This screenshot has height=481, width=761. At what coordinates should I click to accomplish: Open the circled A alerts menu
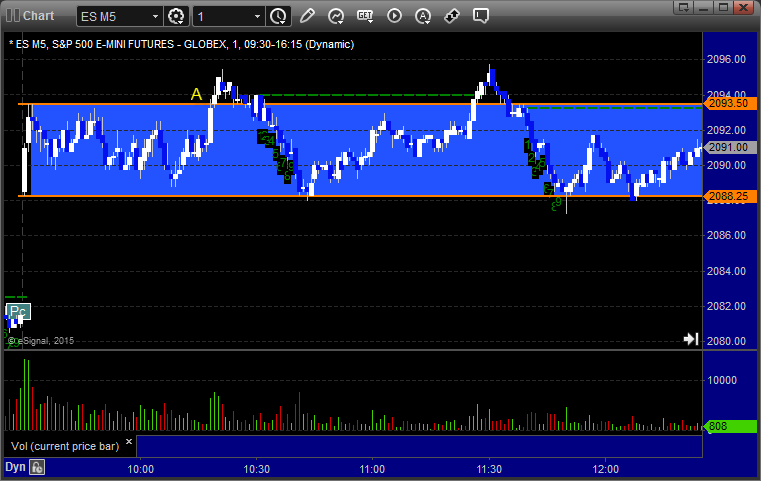tap(423, 16)
